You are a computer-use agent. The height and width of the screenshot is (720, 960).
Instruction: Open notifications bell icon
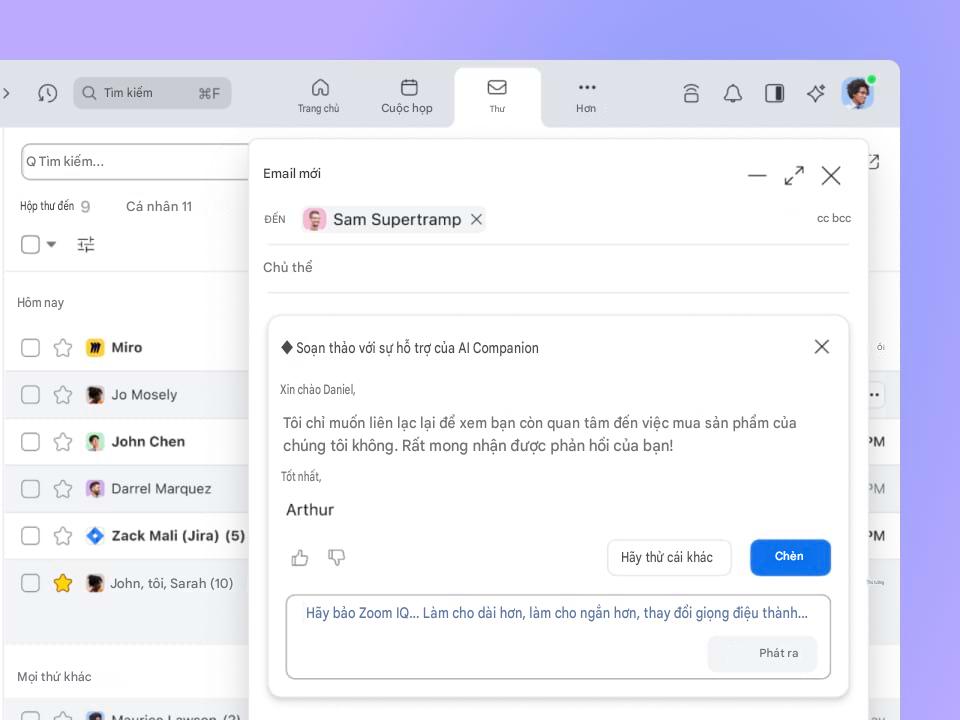(x=733, y=93)
